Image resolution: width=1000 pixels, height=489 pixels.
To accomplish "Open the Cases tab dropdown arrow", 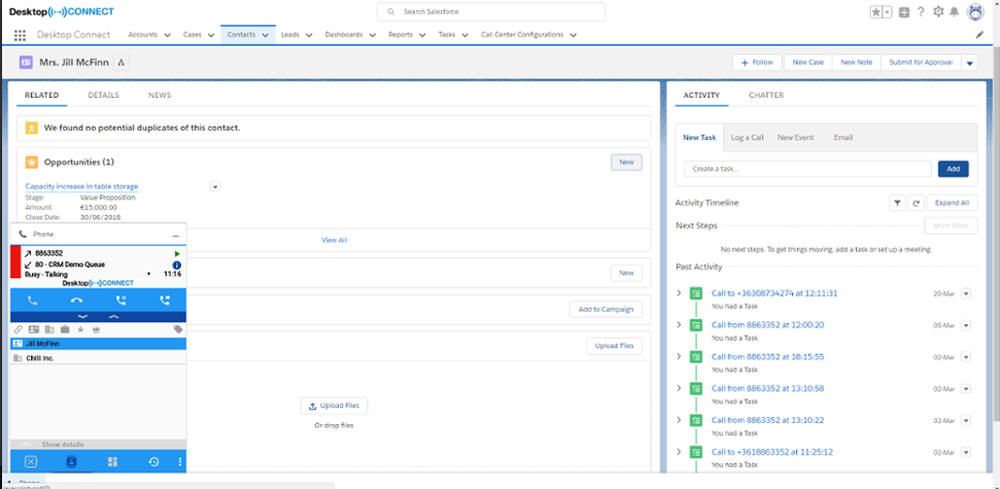I will (x=210, y=35).
